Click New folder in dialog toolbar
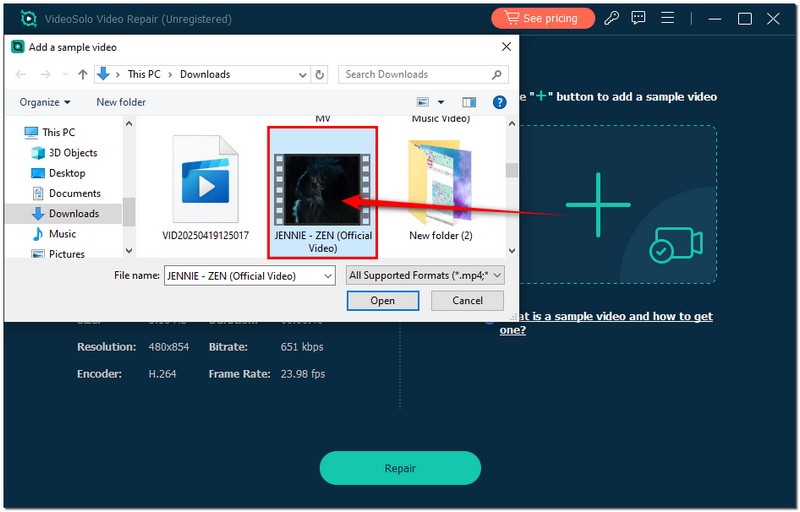800x512 pixels. point(121,102)
